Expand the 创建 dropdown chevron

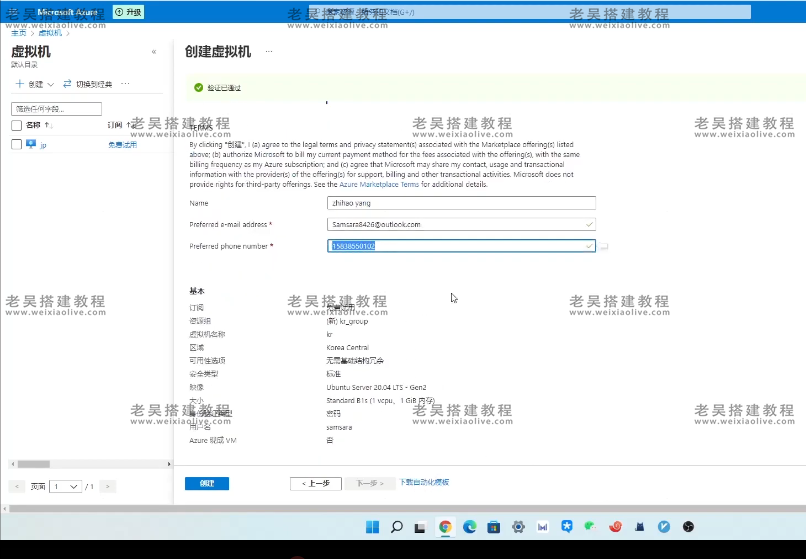50,84
